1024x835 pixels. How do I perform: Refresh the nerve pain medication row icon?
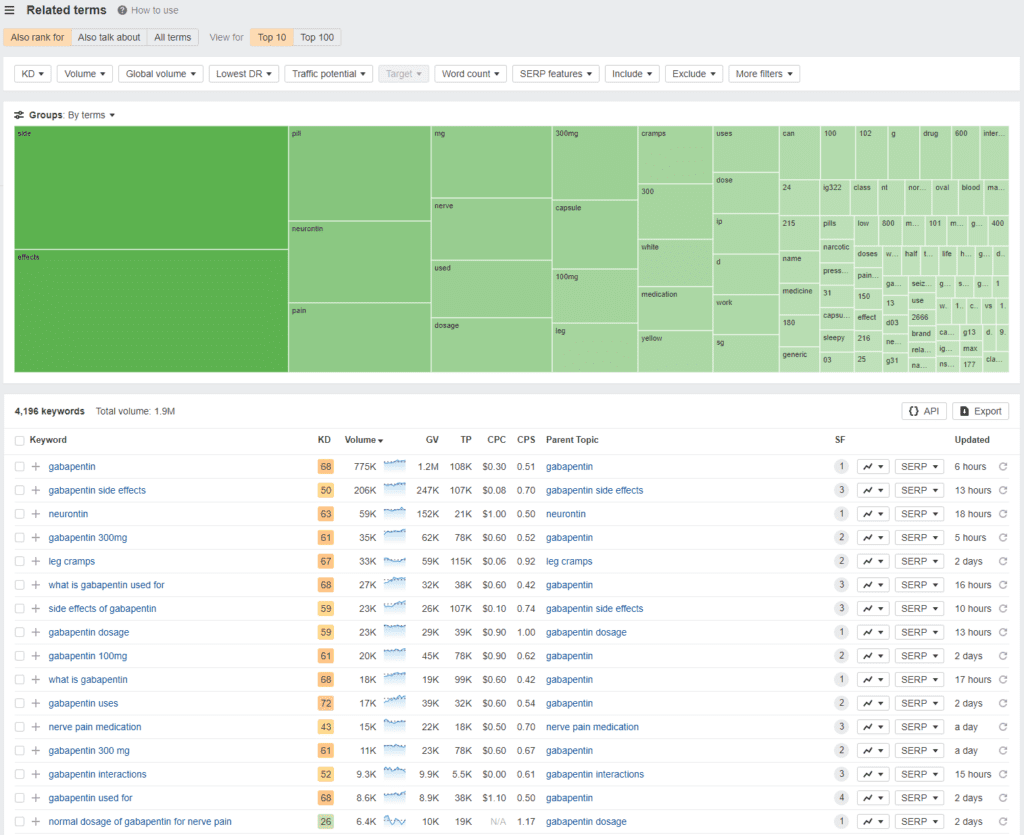pyautogui.click(x=1003, y=727)
